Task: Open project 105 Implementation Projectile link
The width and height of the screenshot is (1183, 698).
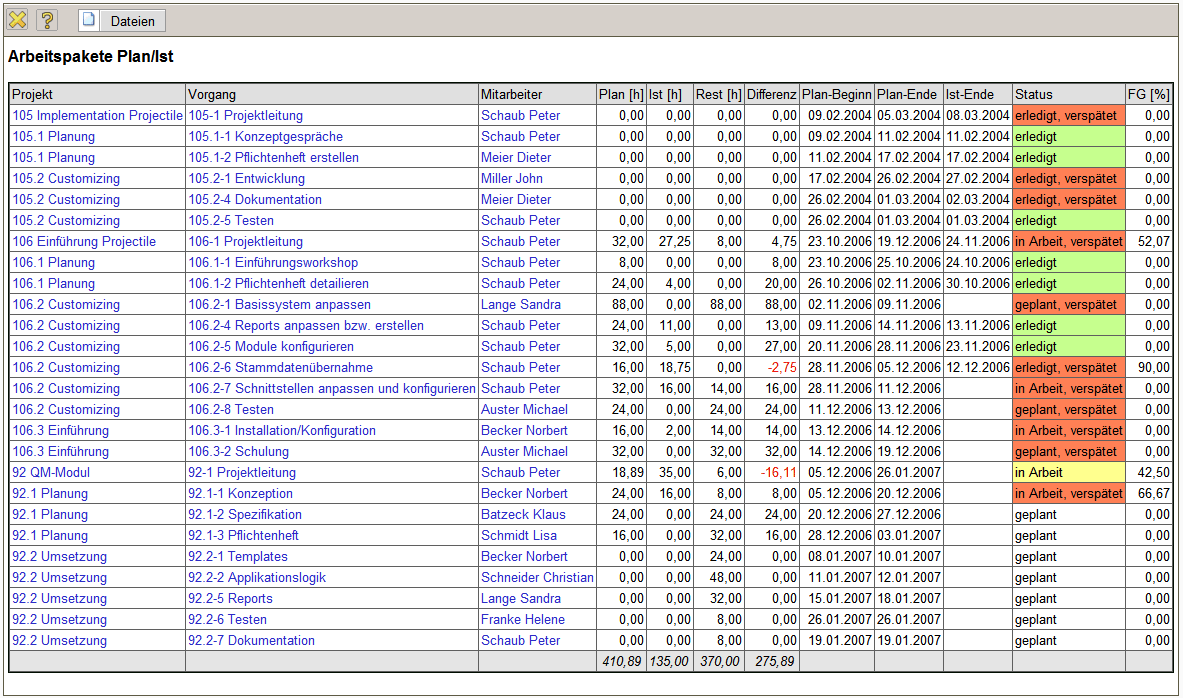Action: 97,116
